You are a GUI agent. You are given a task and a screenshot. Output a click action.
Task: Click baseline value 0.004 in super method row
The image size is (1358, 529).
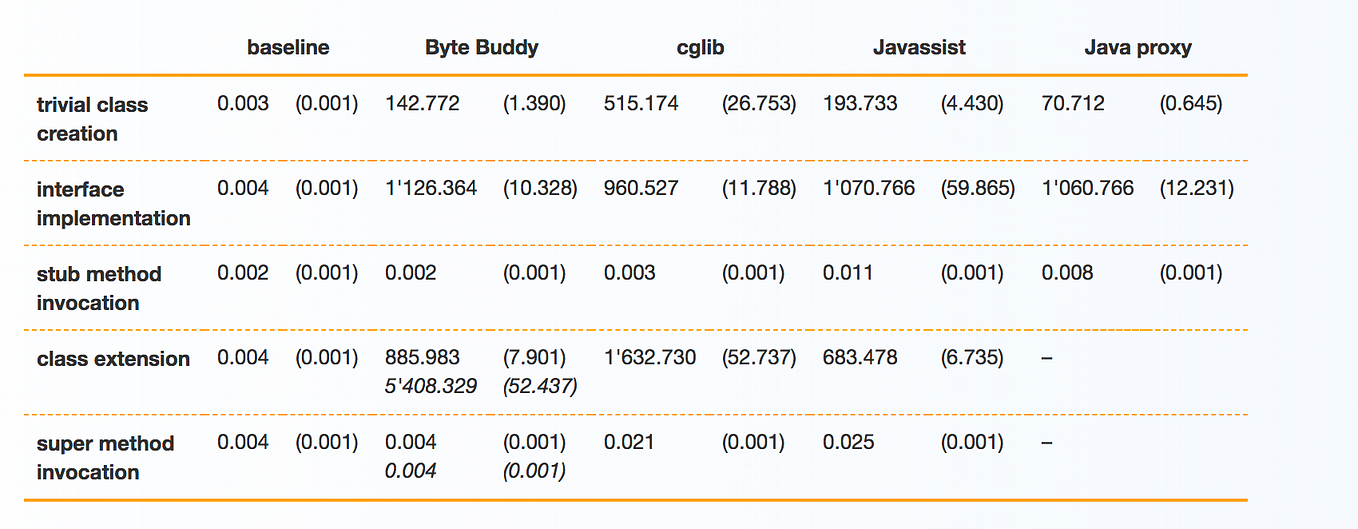tap(243, 441)
